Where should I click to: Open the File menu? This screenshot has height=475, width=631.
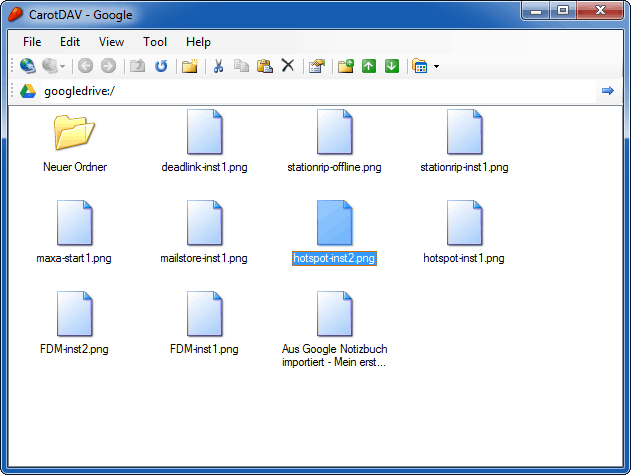(x=32, y=42)
